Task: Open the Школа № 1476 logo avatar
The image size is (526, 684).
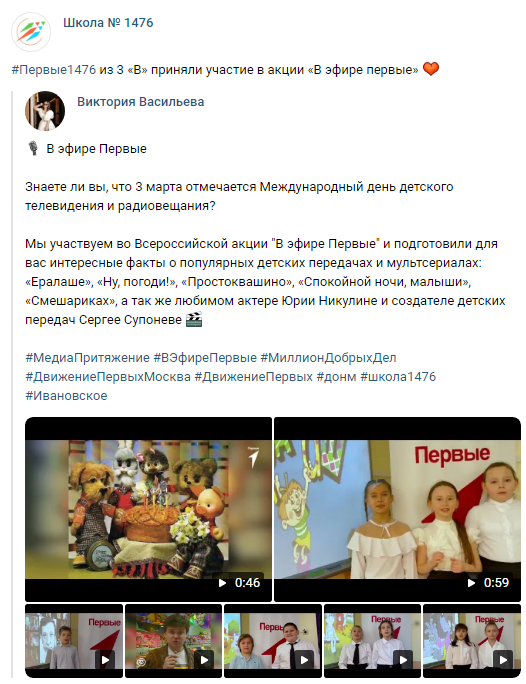Action: [x=31, y=32]
